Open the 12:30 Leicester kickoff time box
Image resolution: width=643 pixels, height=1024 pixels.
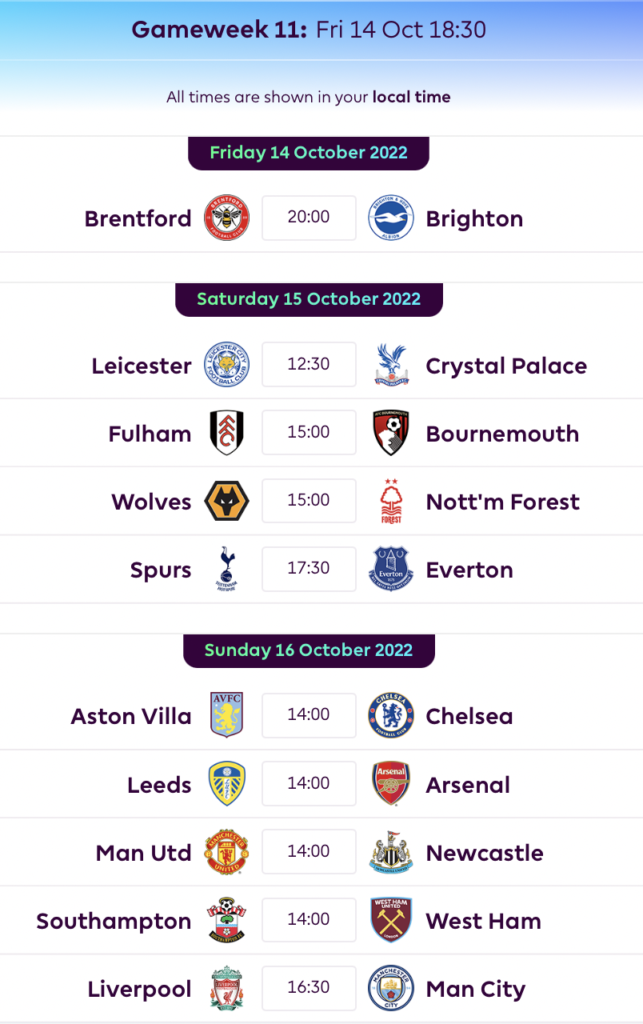(309, 364)
